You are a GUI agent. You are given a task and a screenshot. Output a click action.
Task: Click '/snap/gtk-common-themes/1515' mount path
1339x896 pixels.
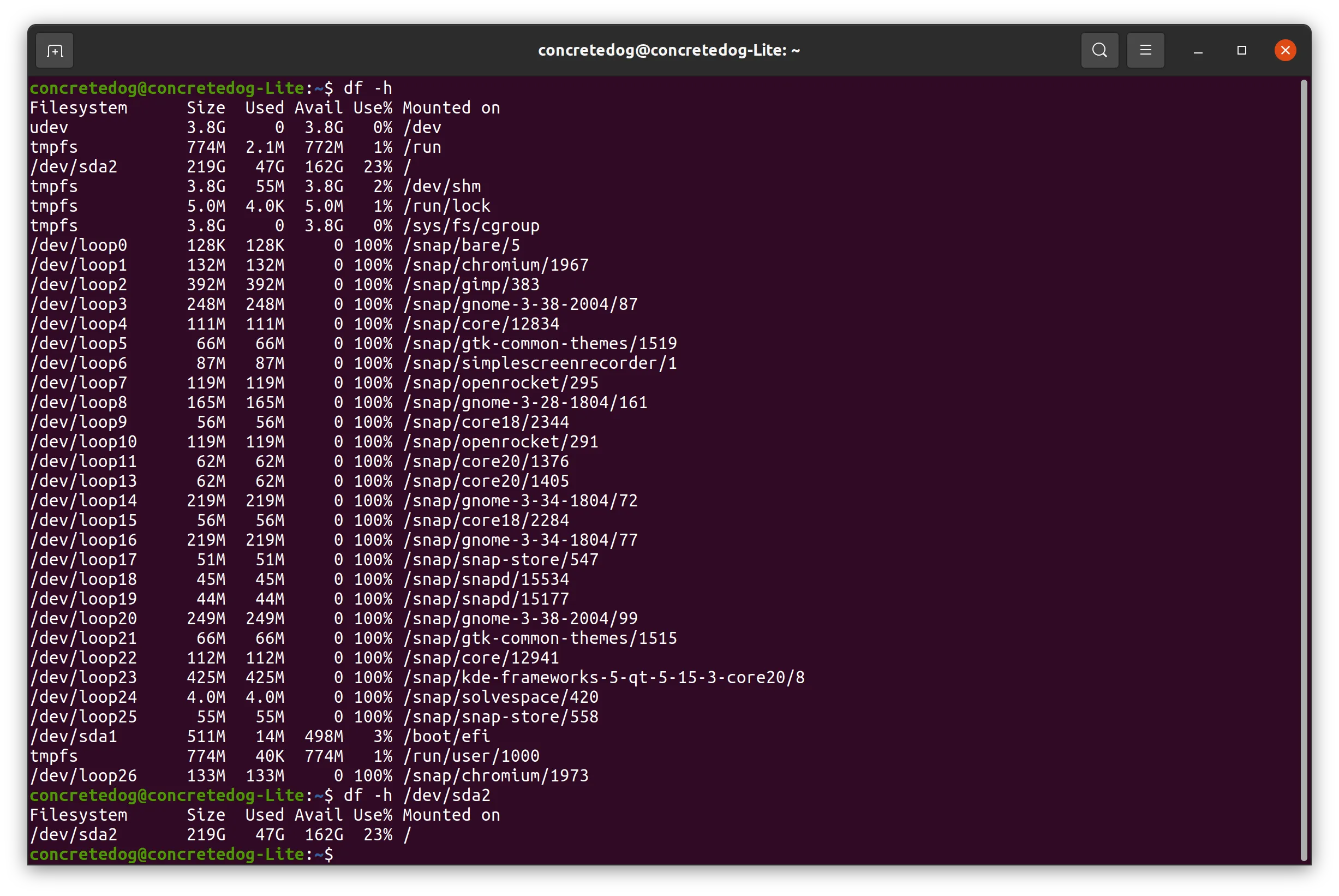point(540,638)
